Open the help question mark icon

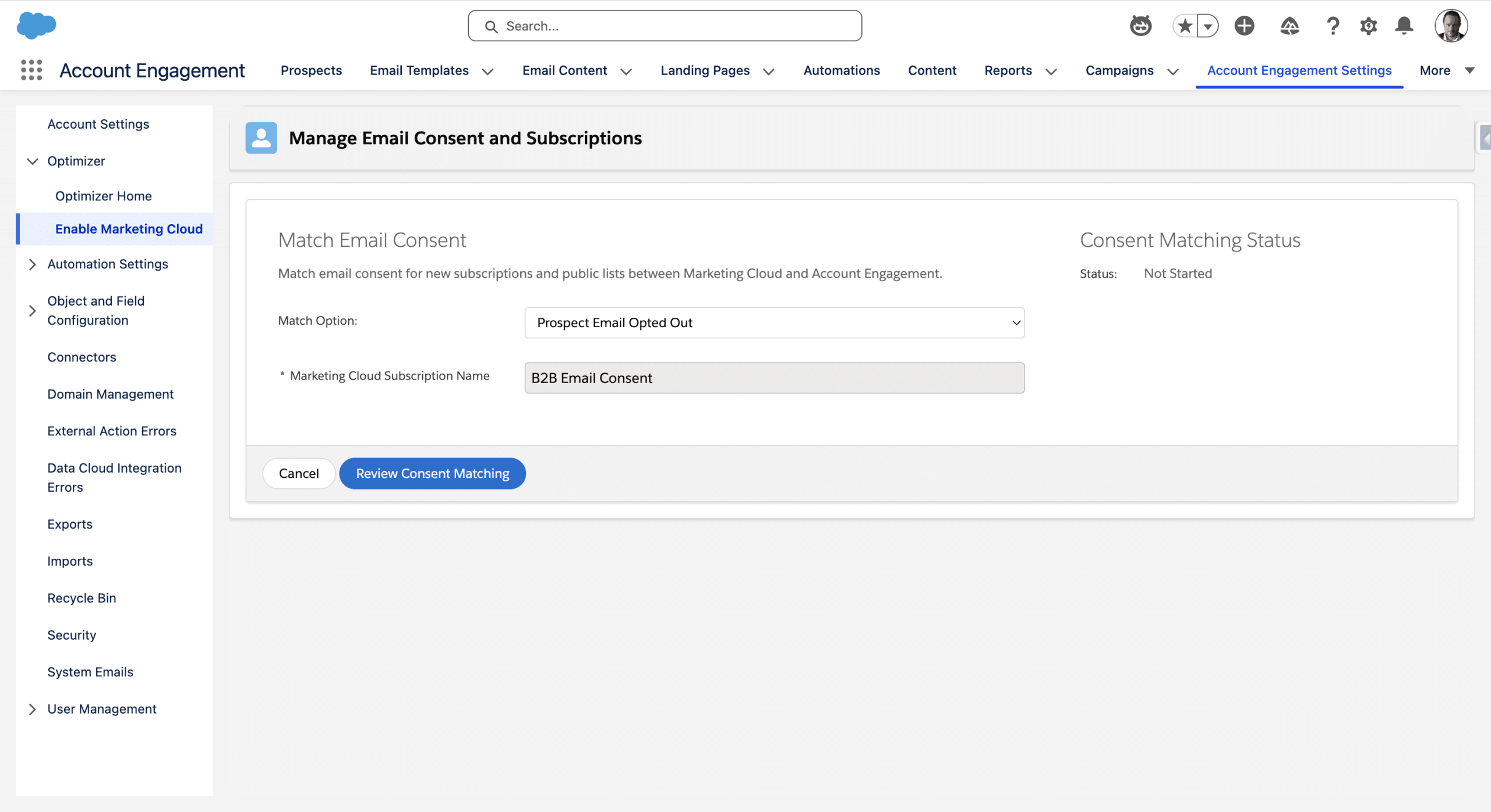pos(1333,26)
